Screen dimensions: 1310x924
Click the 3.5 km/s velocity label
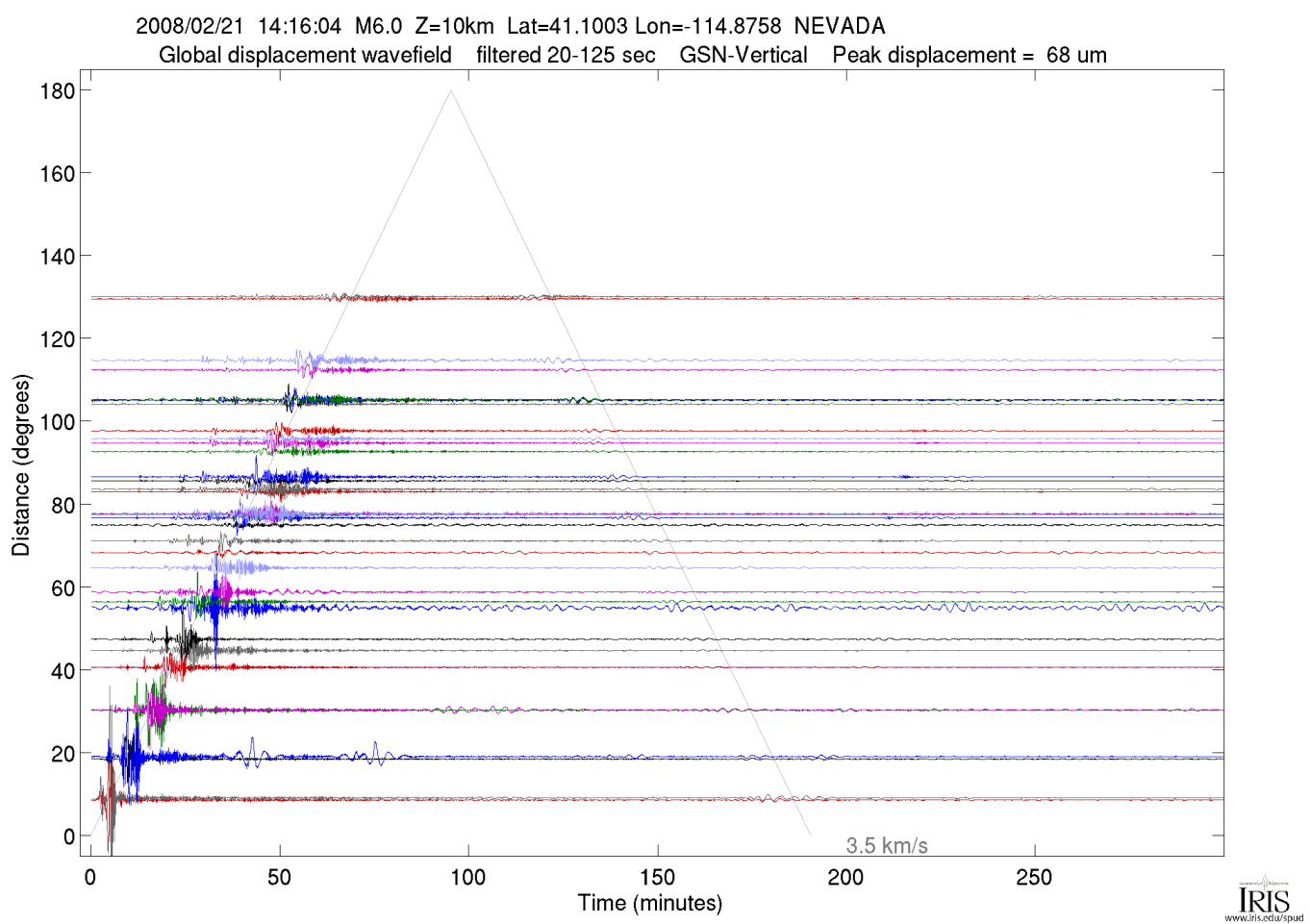pos(886,846)
